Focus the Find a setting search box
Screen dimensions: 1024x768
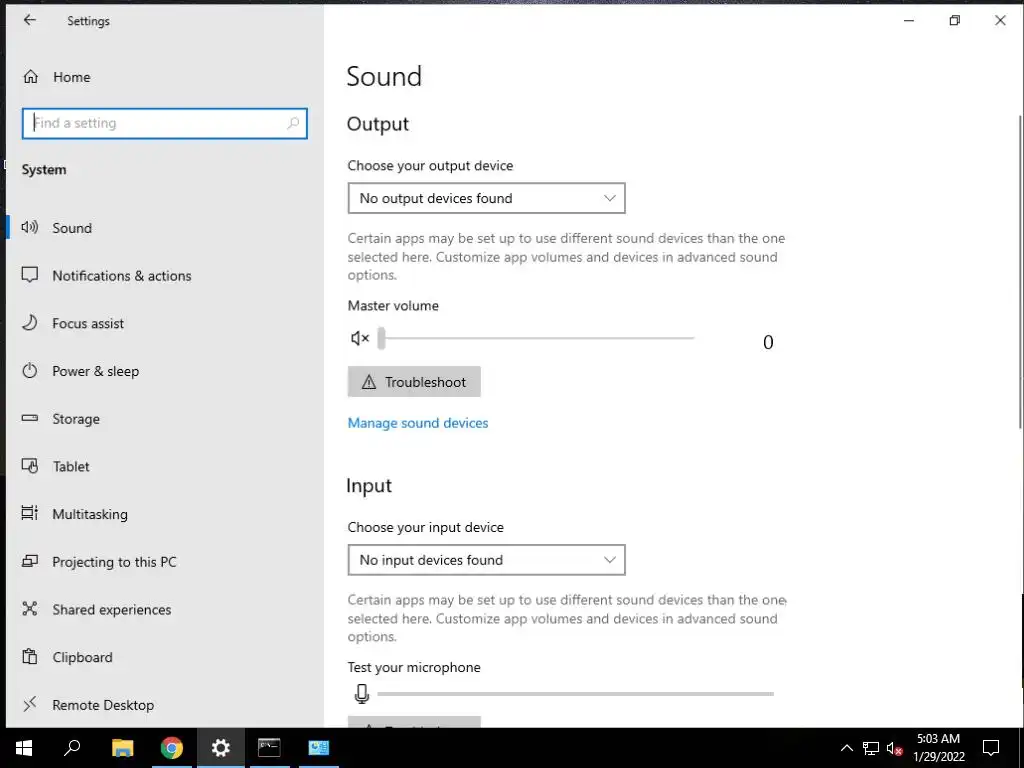[165, 123]
